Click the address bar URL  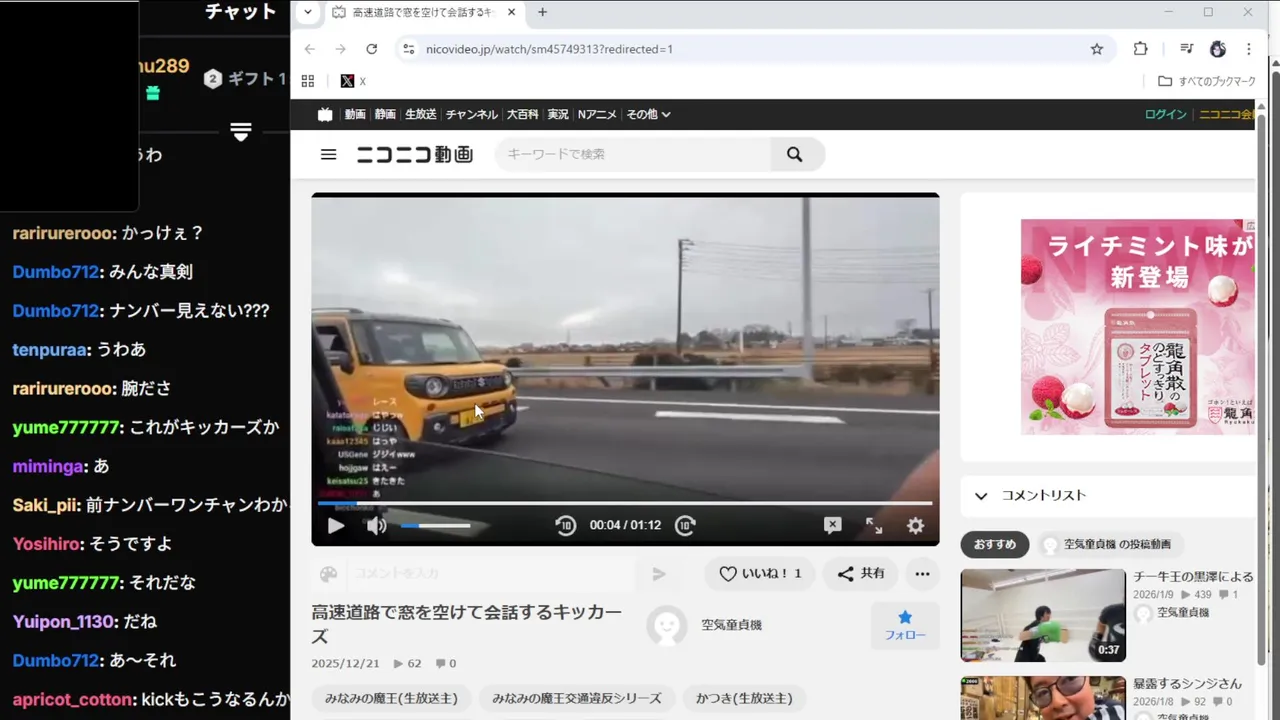[x=549, y=49]
